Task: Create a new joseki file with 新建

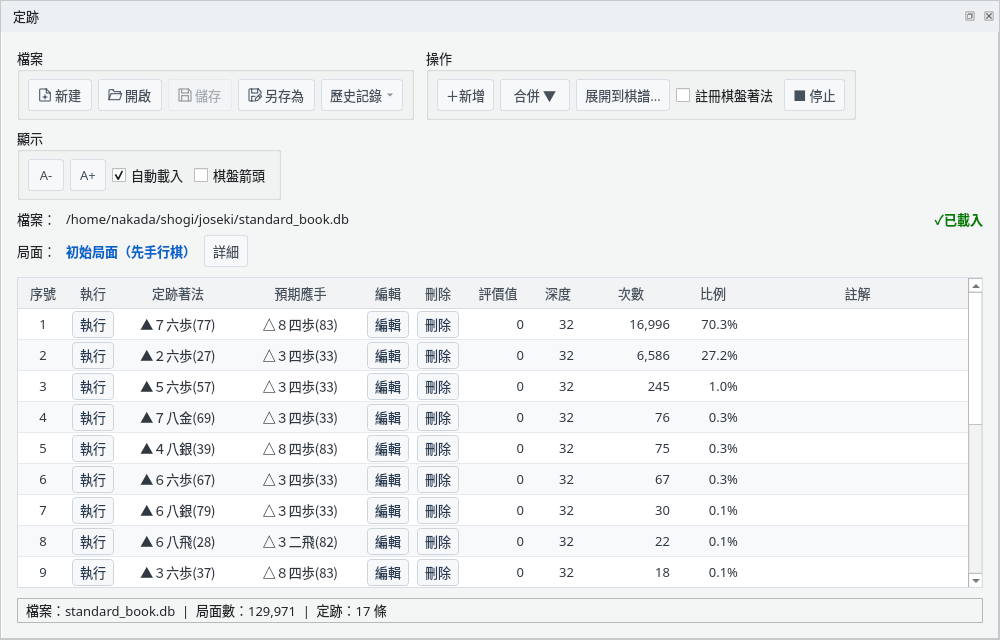Action: coord(60,96)
